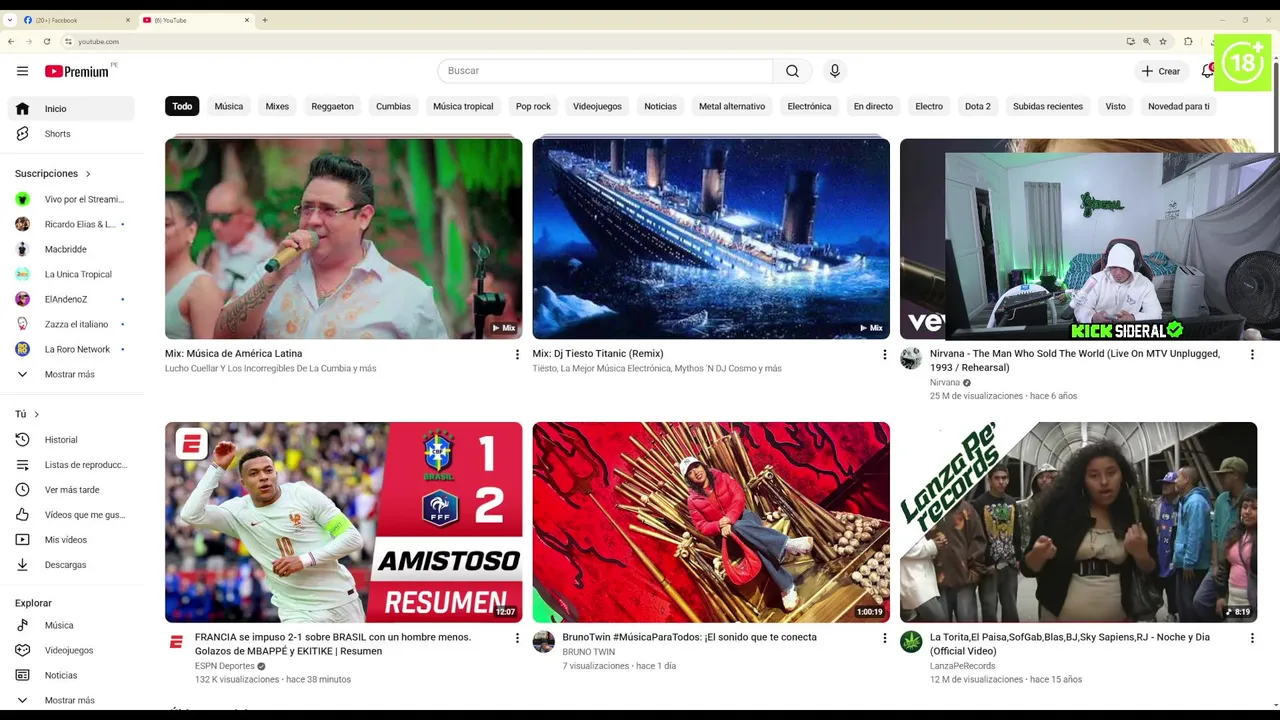Select the Música tropical chip
1280x720 pixels.
pos(463,106)
